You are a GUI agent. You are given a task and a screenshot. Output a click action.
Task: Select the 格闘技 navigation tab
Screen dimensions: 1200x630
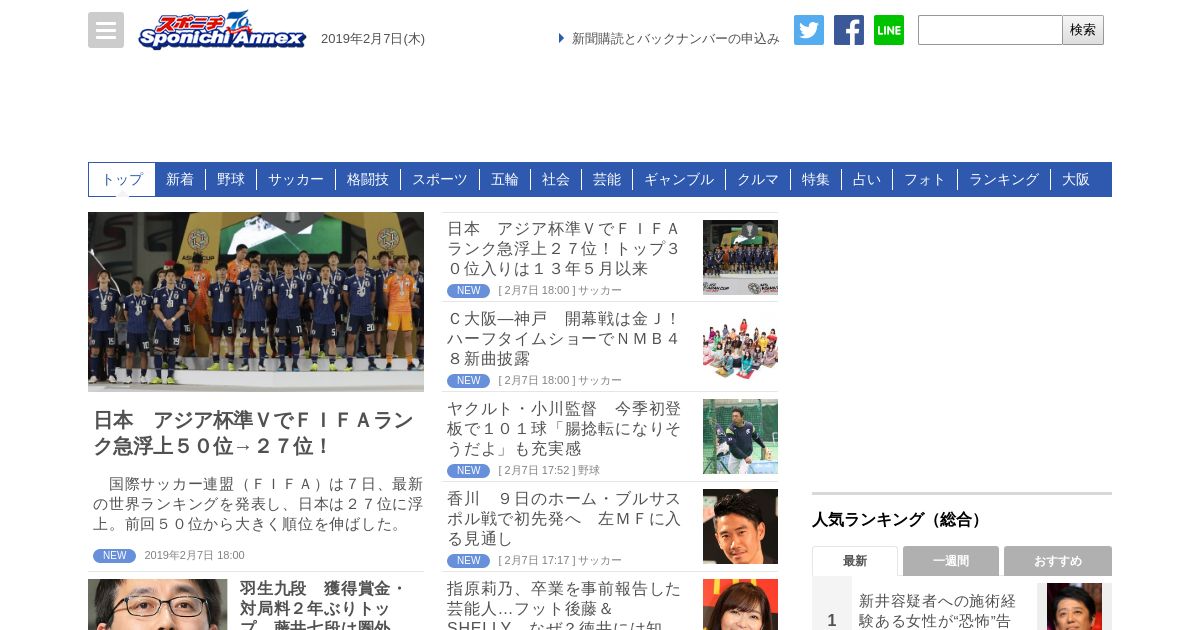pos(368,179)
